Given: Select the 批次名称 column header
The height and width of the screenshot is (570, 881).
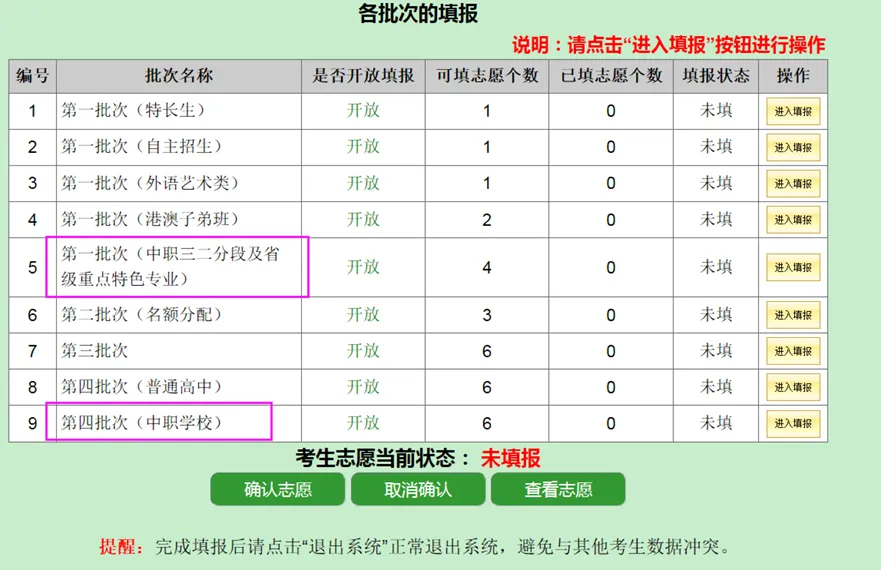Looking at the screenshot, I should click(179, 76).
